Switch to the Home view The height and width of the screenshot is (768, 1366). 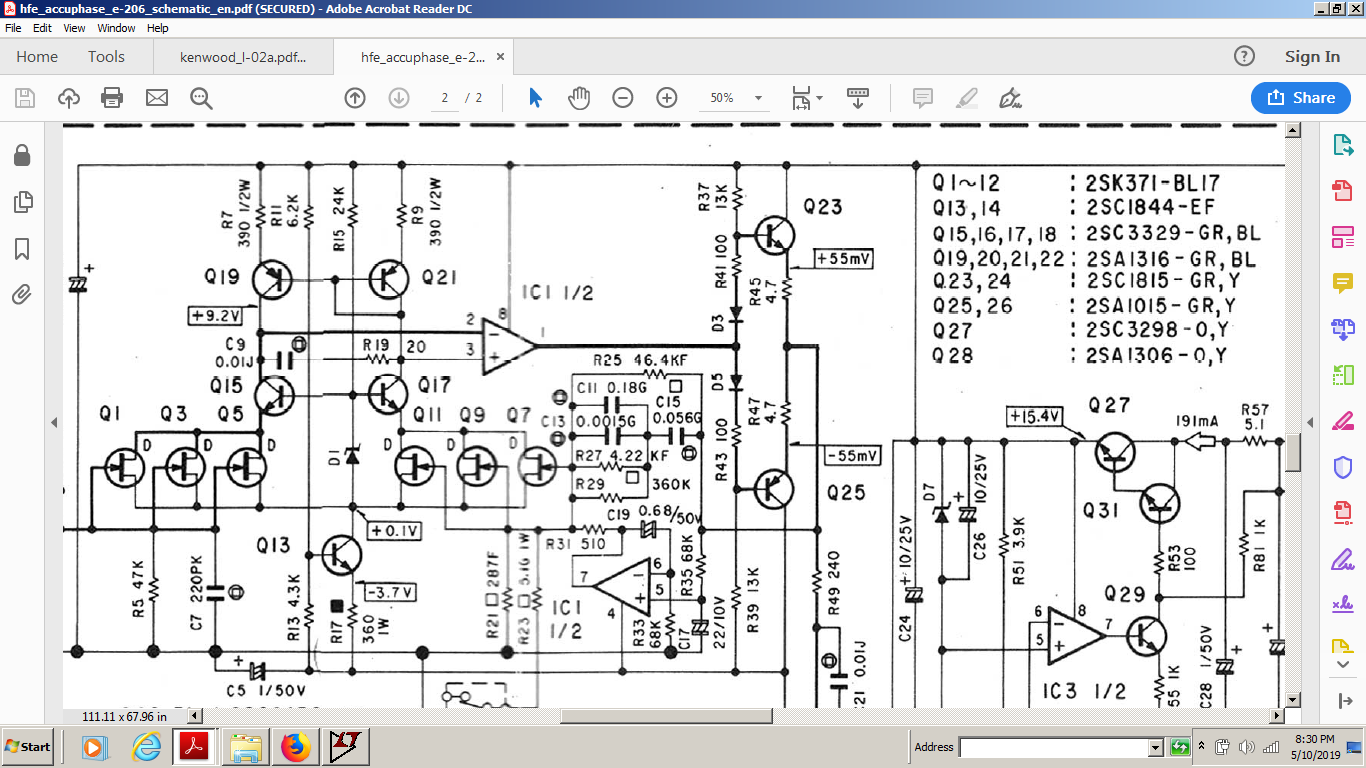pos(37,57)
